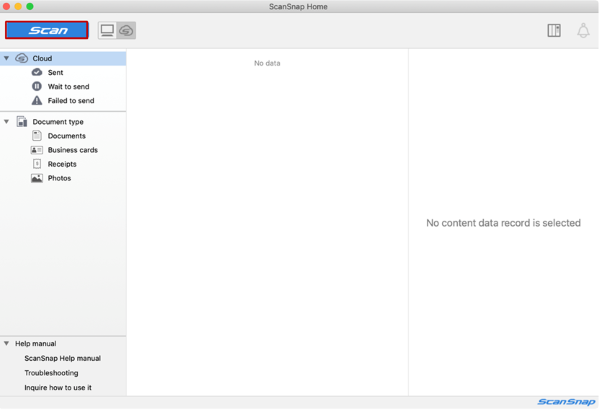Click the yellow minimize window button
The height and width of the screenshot is (410, 600).
coord(18,7)
